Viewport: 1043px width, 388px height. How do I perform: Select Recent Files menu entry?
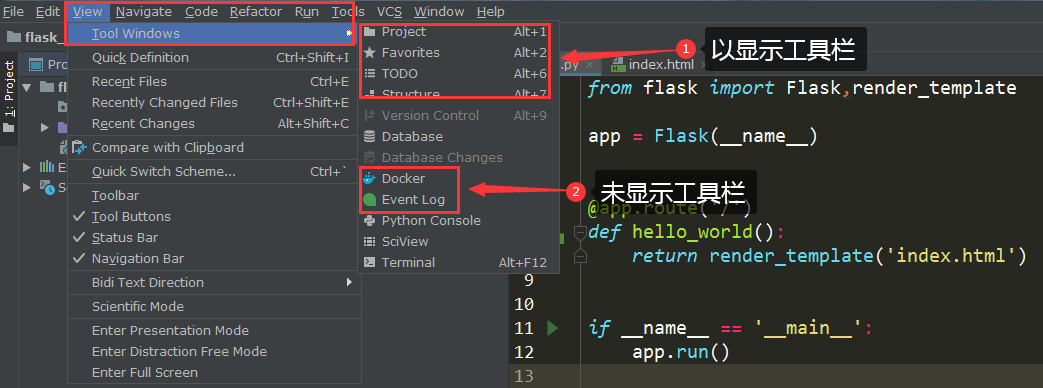(x=215, y=82)
